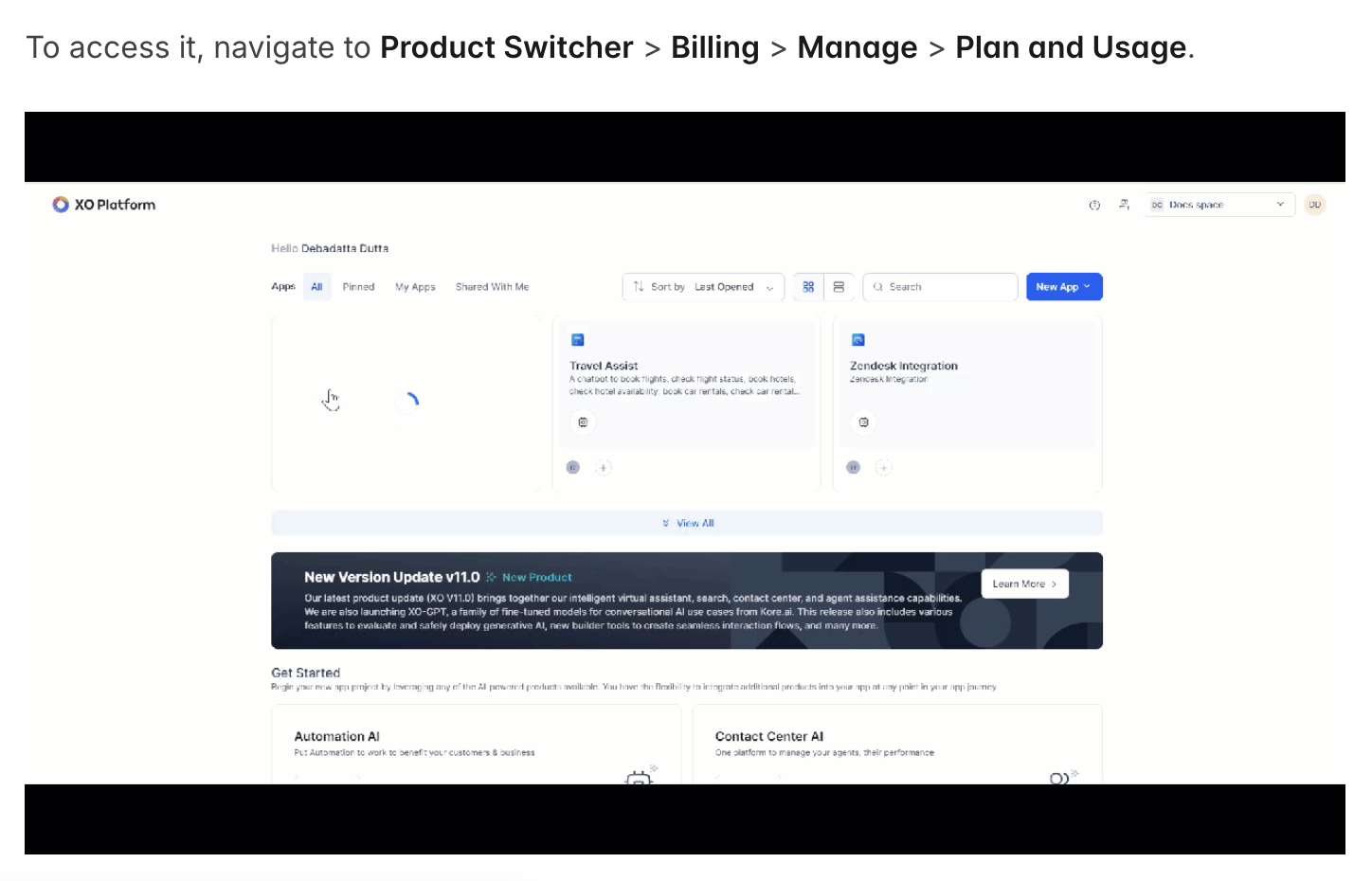1372x881 pixels.
Task: Focus the Search apps field
Action: [940, 287]
